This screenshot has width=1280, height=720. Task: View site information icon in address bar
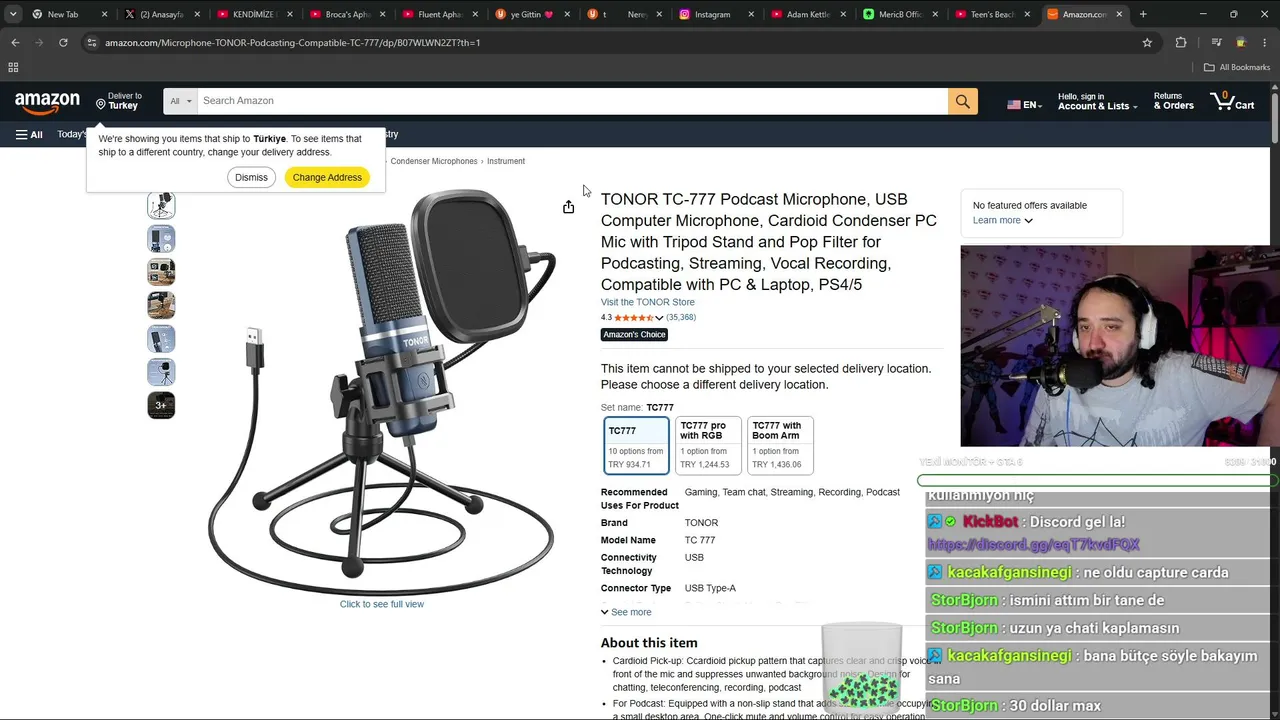(x=91, y=43)
